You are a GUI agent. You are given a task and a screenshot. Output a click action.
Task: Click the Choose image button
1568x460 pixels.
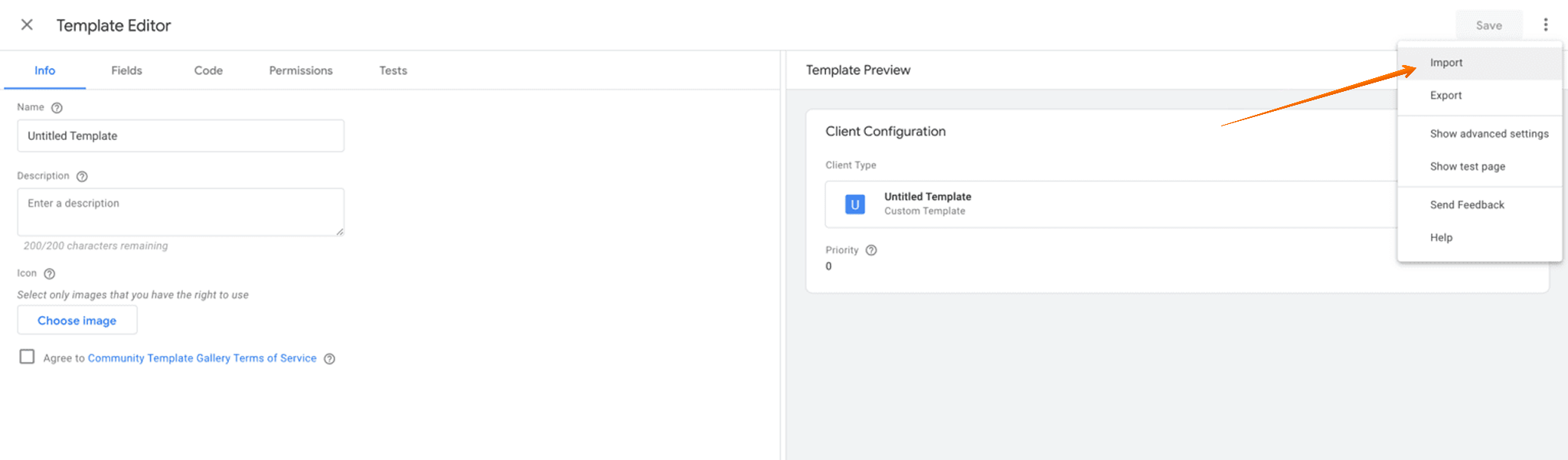(77, 320)
